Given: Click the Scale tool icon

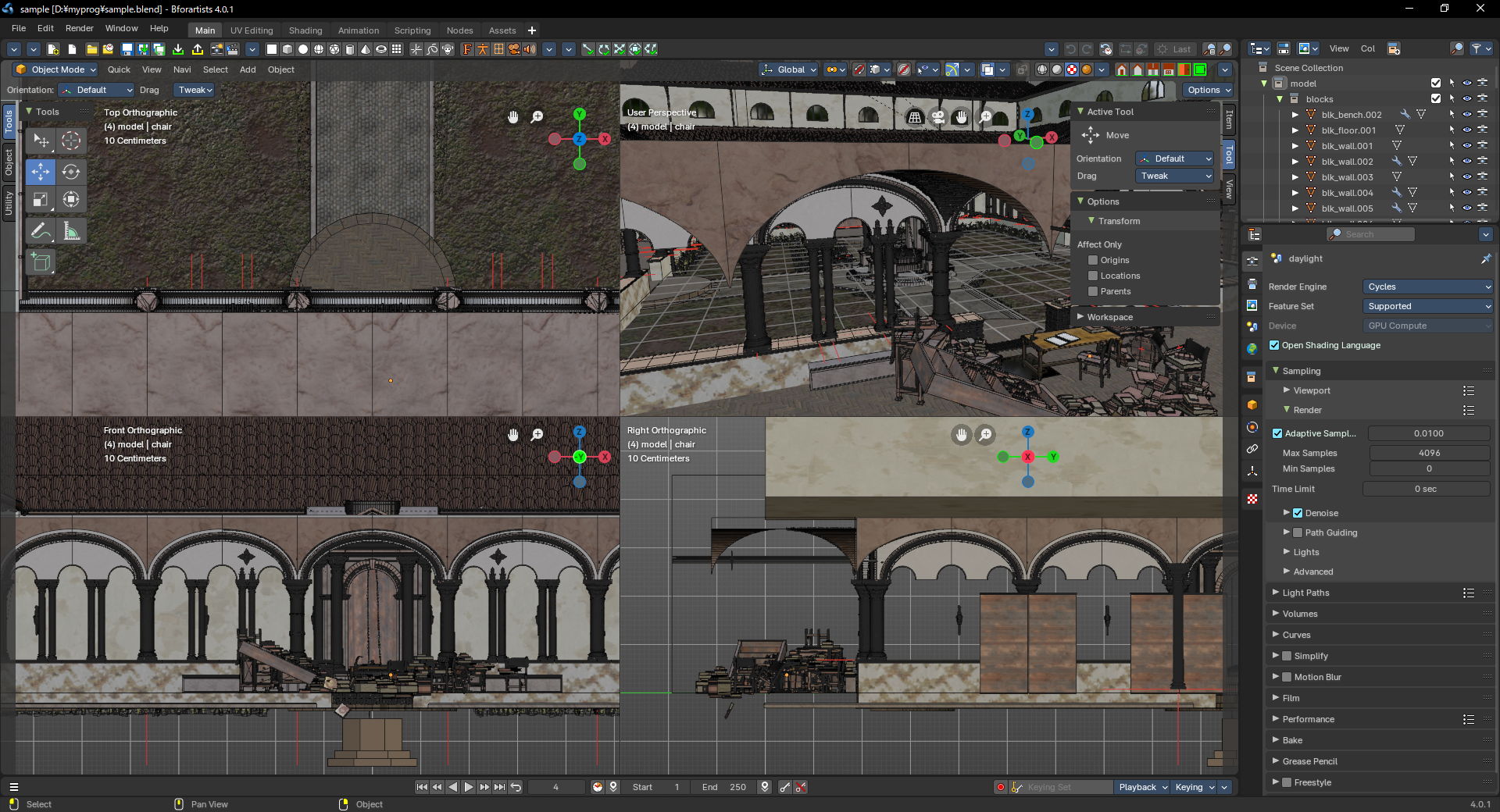Looking at the screenshot, I should [x=41, y=200].
